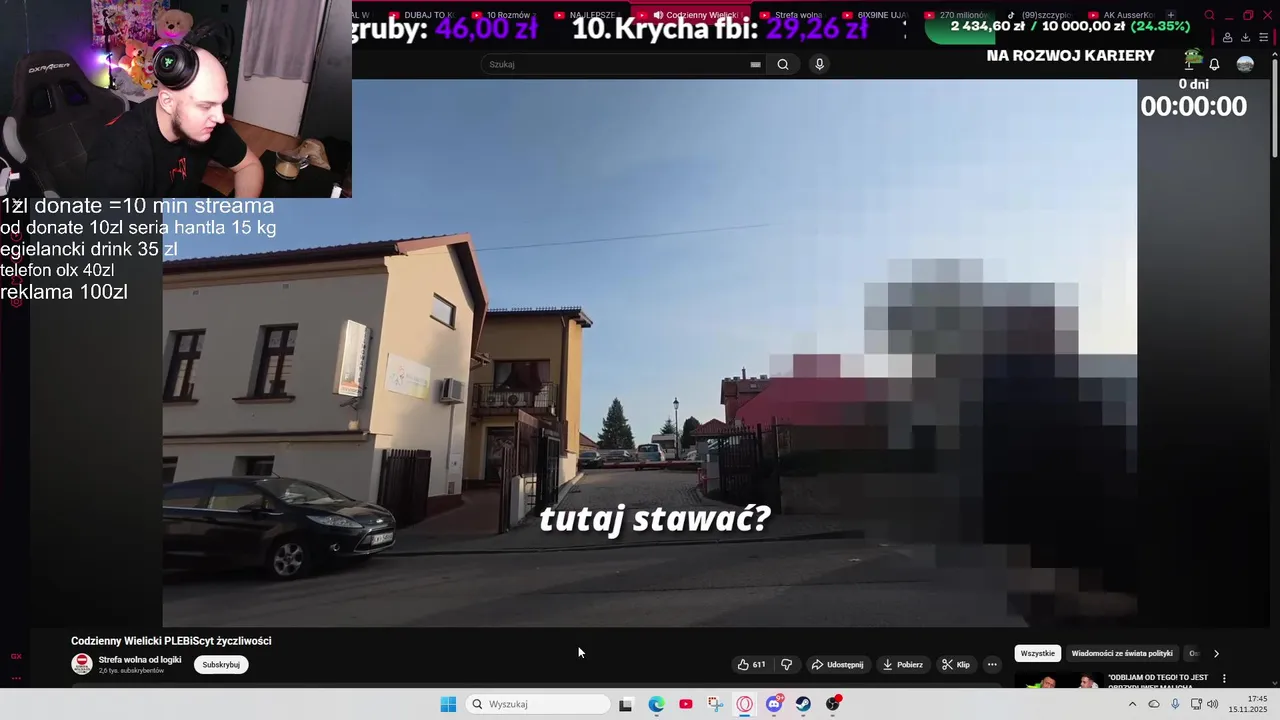This screenshot has height=720, width=1280.
Task: Open the clock showing 17:45
Action: pos(1248,704)
